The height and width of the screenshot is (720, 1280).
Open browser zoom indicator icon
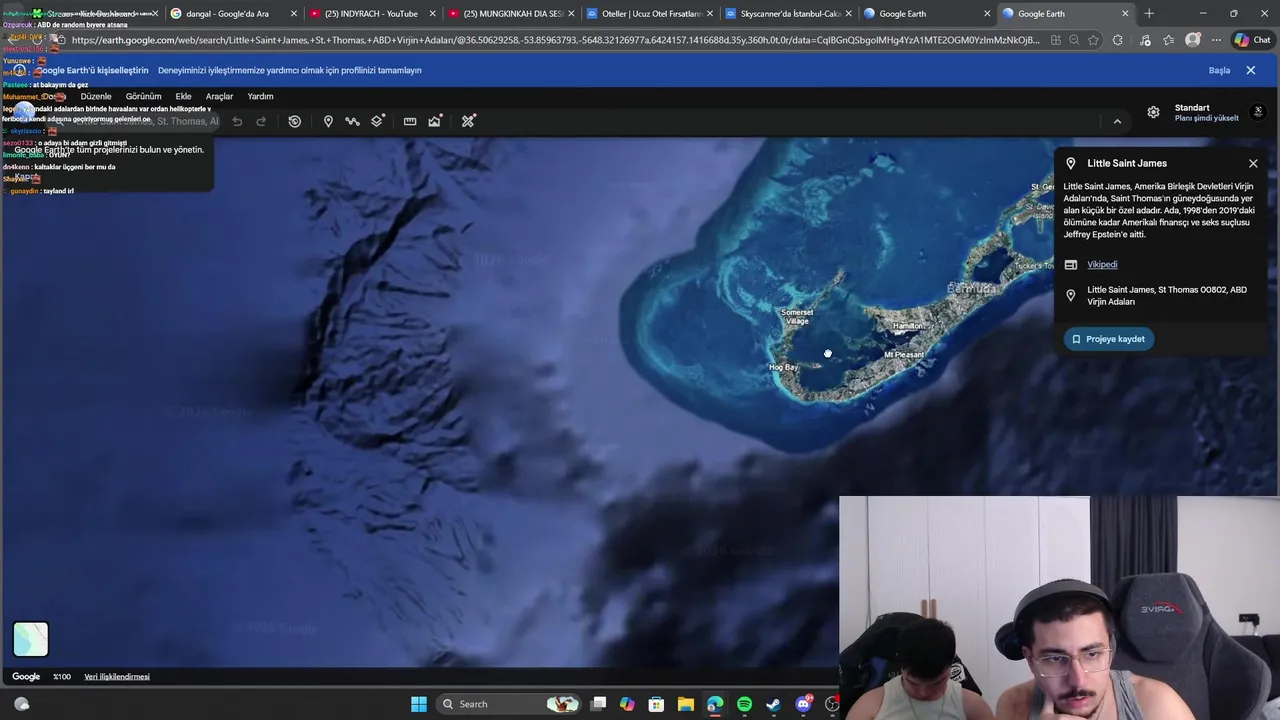[x=1074, y=40]
